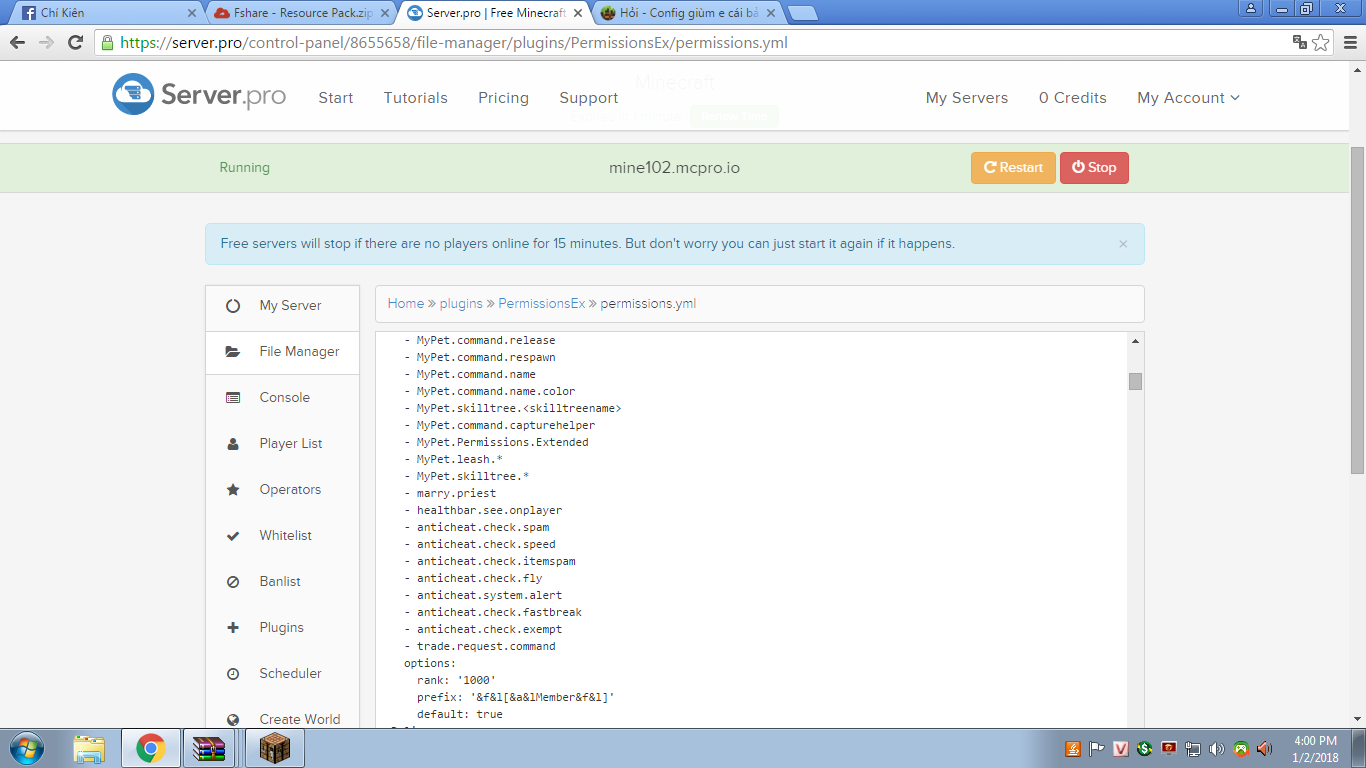
Task: Click the 0 Credits link
Action: pos(1073,98)
